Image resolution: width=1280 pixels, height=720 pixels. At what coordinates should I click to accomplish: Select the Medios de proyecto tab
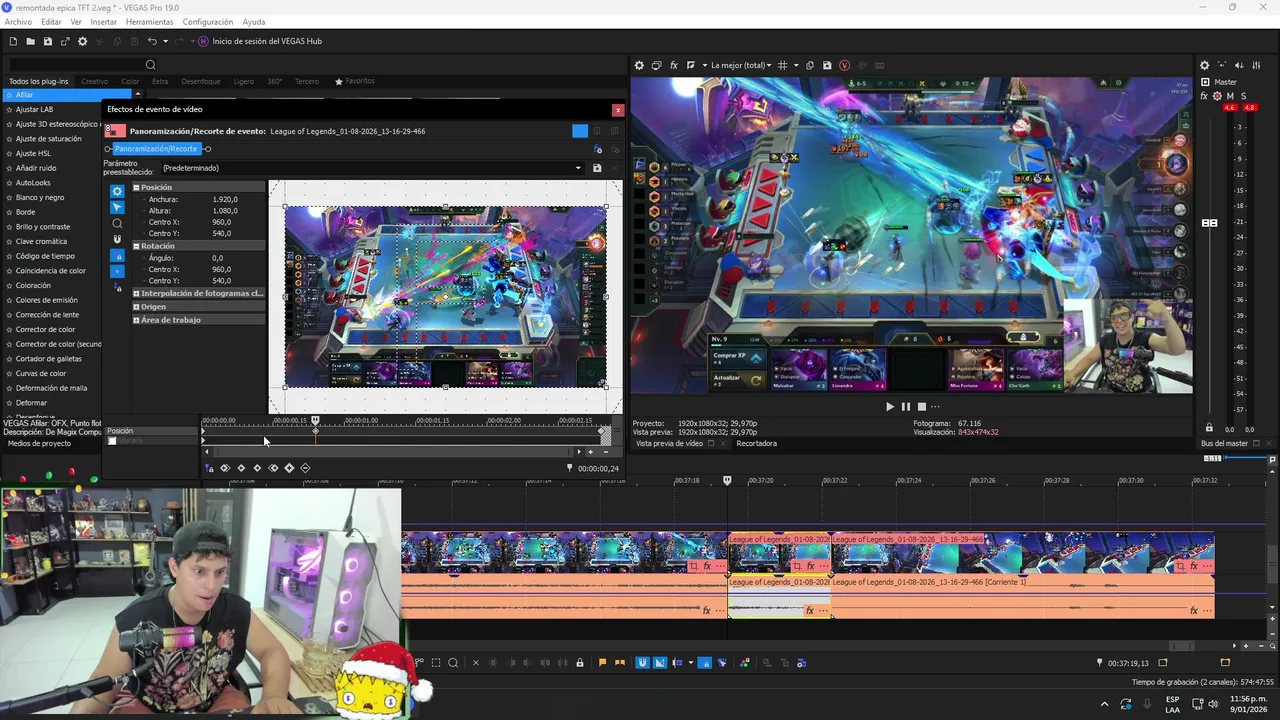coord(39,443)
